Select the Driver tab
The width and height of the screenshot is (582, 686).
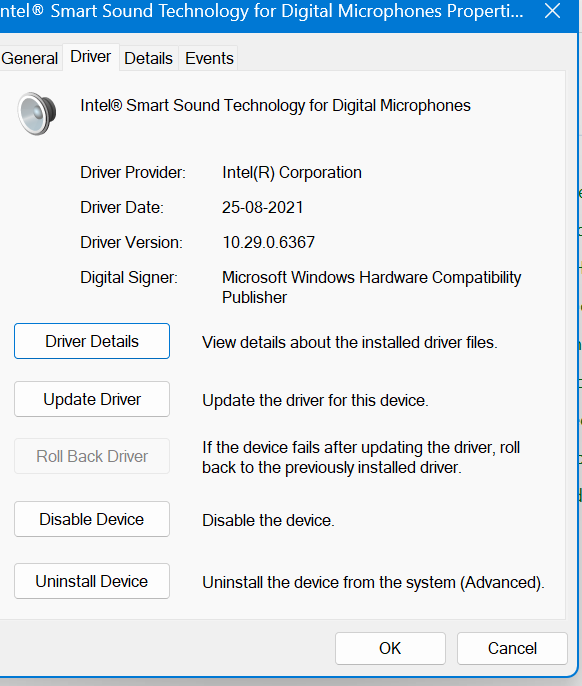click(91, 57)
